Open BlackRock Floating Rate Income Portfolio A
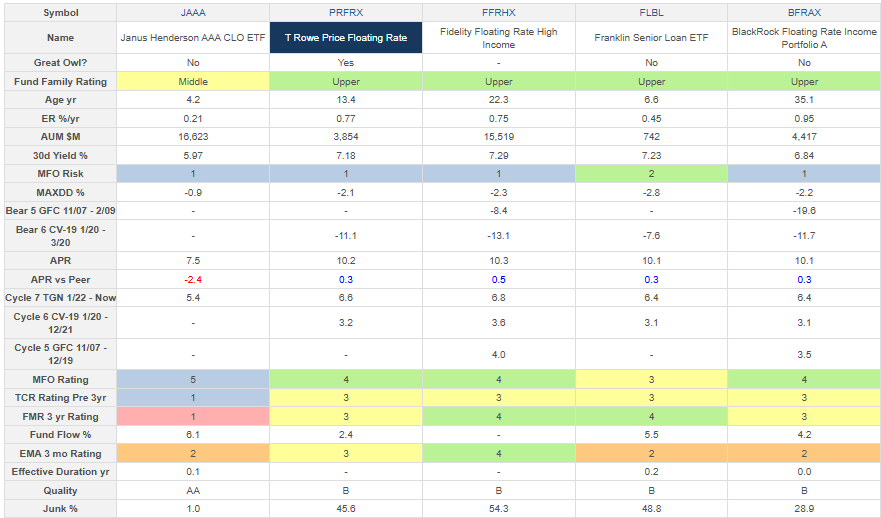This screenshot has height=518, width=881. (804, 38)
